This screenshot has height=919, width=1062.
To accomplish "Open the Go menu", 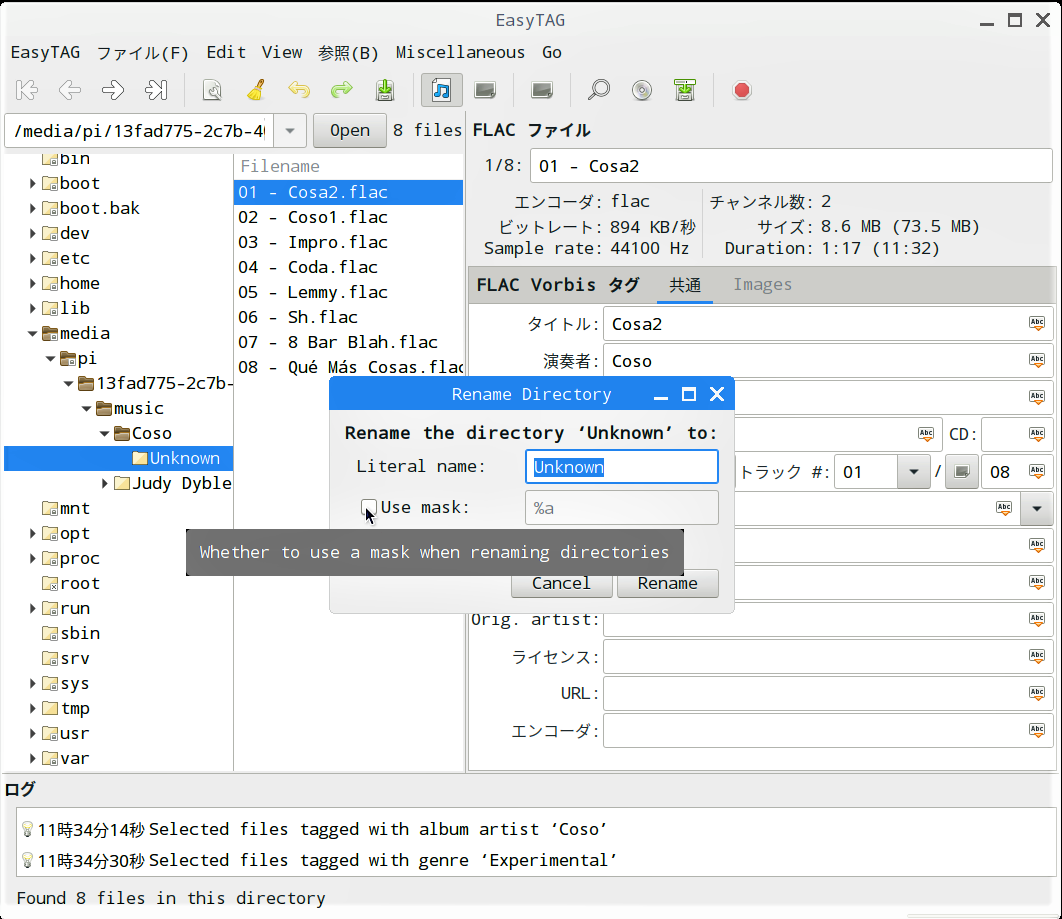I will [552, 52].
